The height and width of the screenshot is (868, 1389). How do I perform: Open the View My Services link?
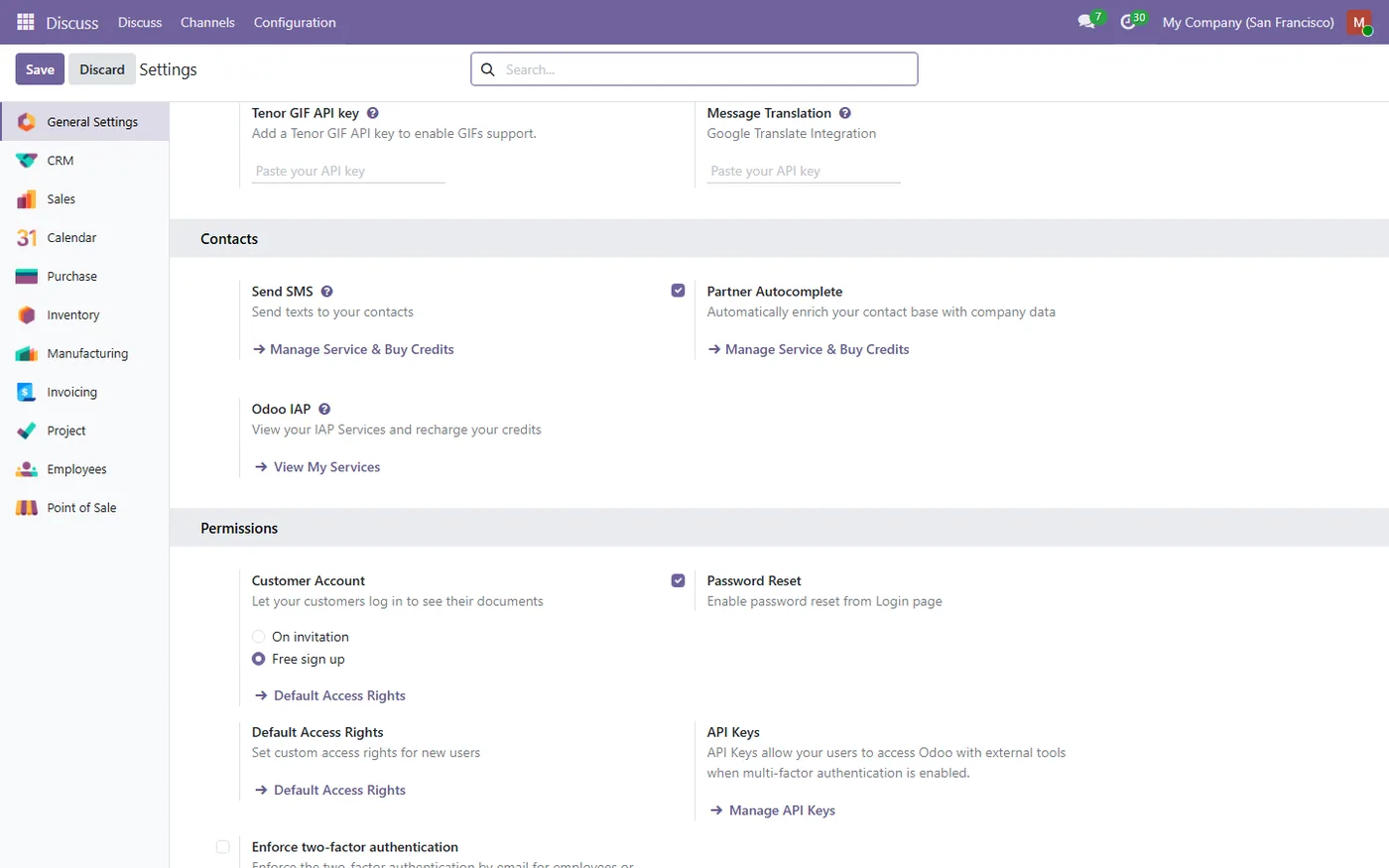(x=317, y=467)
